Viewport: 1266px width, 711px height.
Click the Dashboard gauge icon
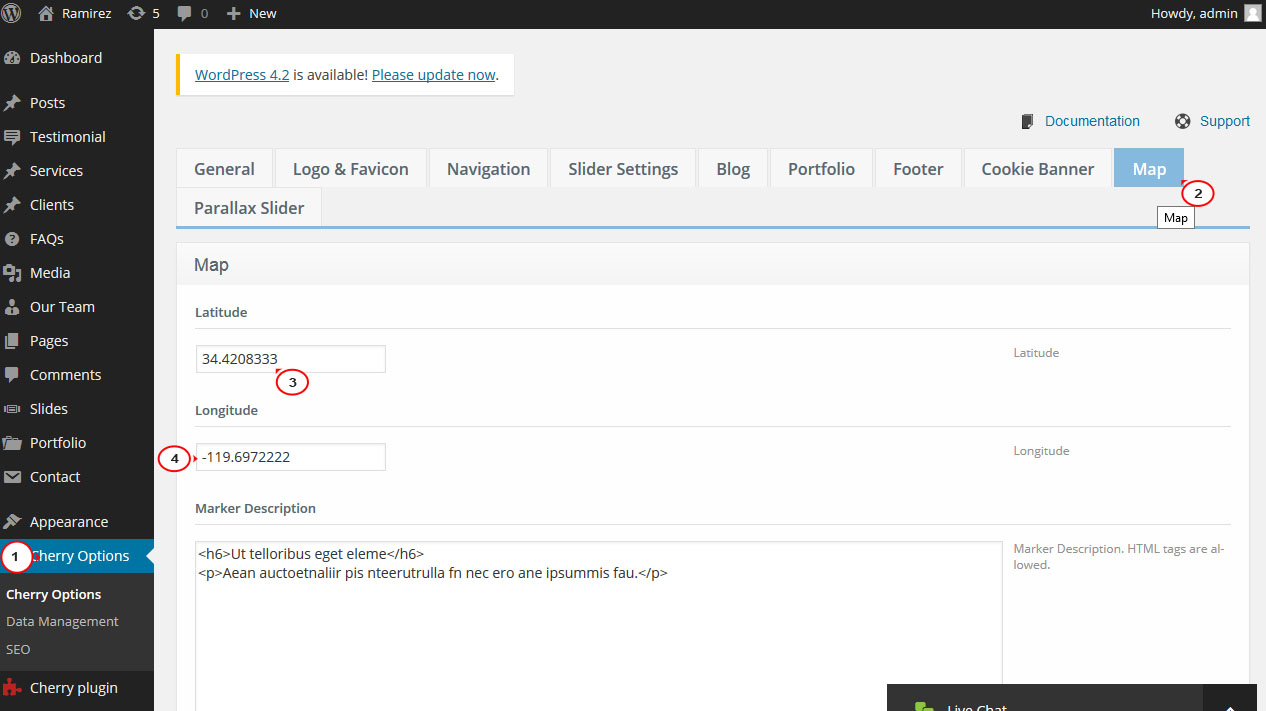point(12,58)
